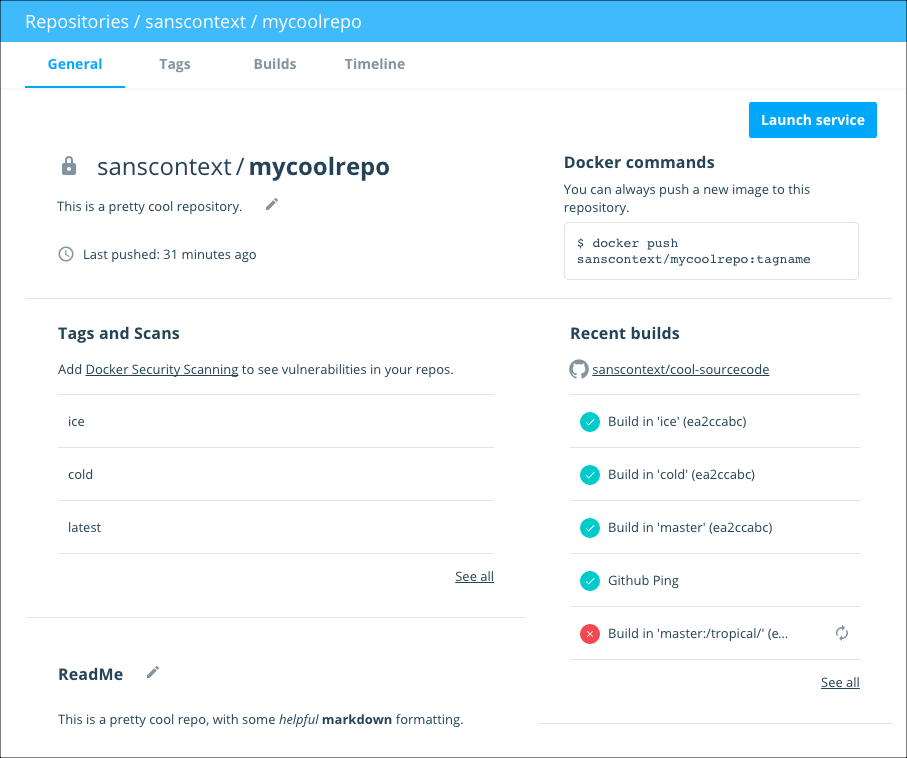Click the failure icon on Build in 'master:/tropical/'
The image size is (907, 758).
click(x=589, y=633)
